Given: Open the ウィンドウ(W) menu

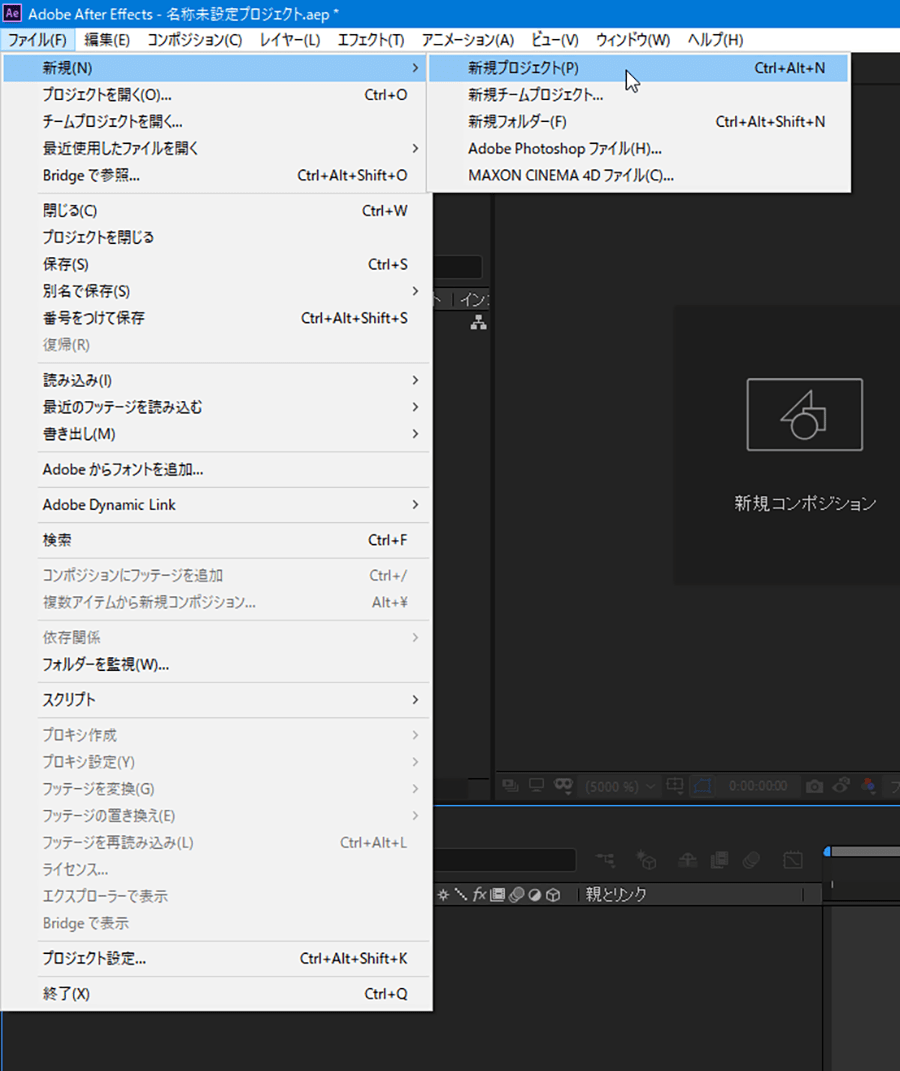Looking at the screenshot, I should [x=633, y=40].
